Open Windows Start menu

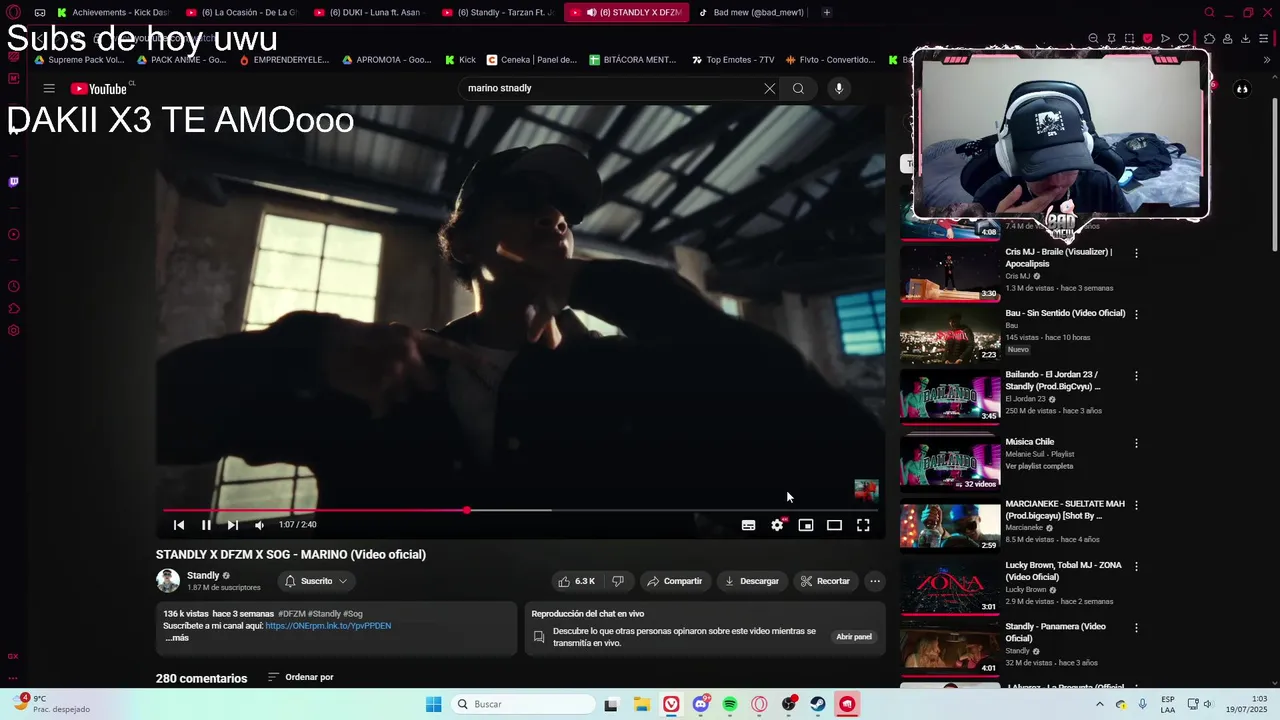coord(433,704)
